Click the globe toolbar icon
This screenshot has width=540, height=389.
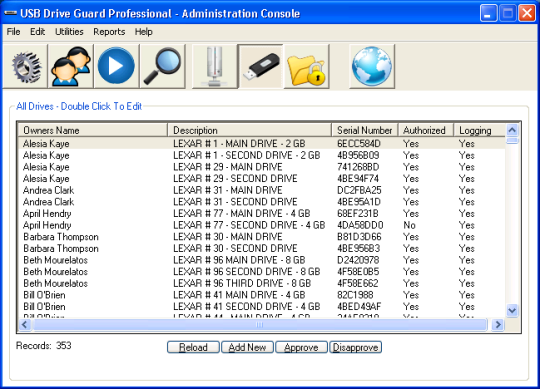(372, 66)
